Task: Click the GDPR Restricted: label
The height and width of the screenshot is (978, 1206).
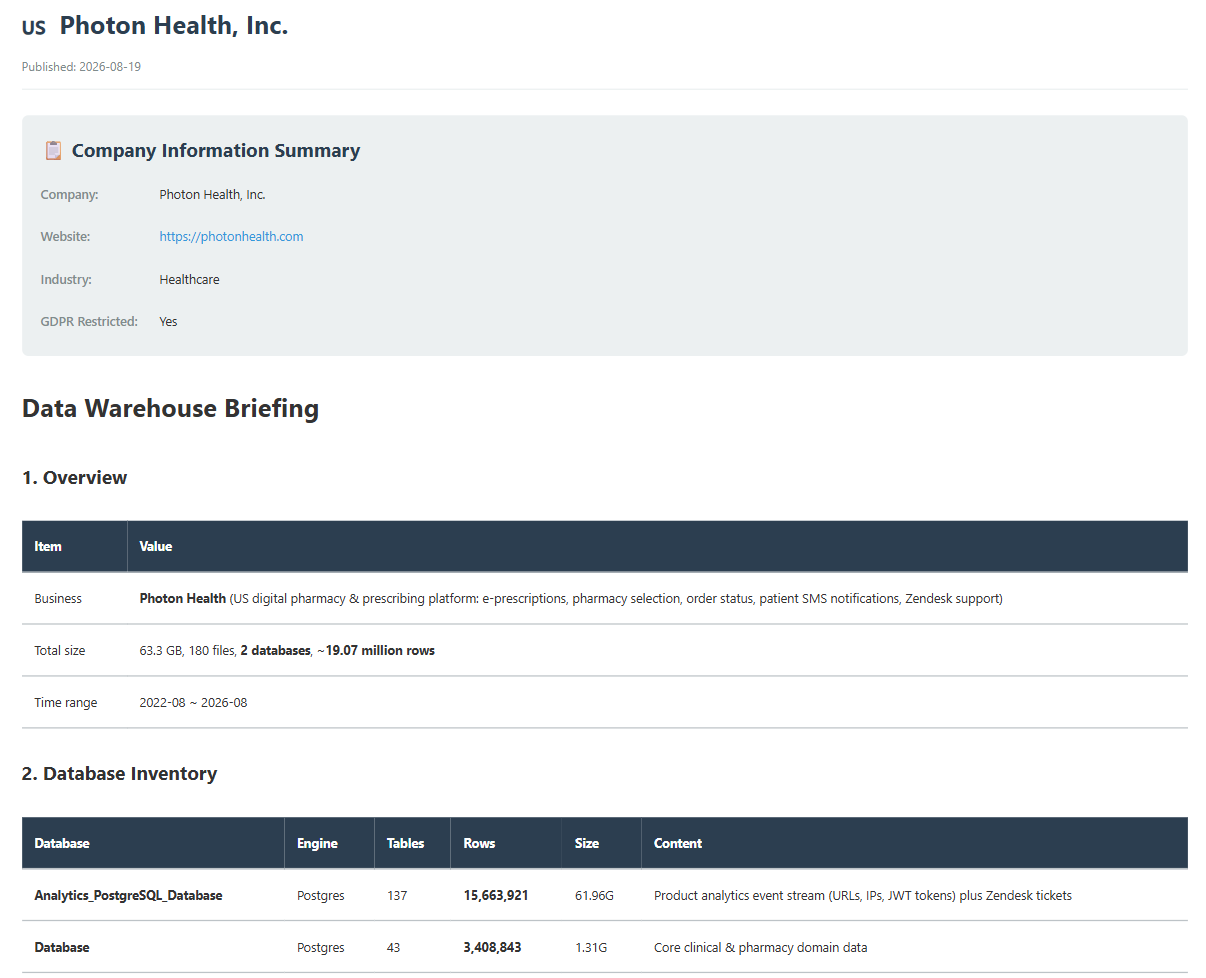Action: (x=89, y=322)
